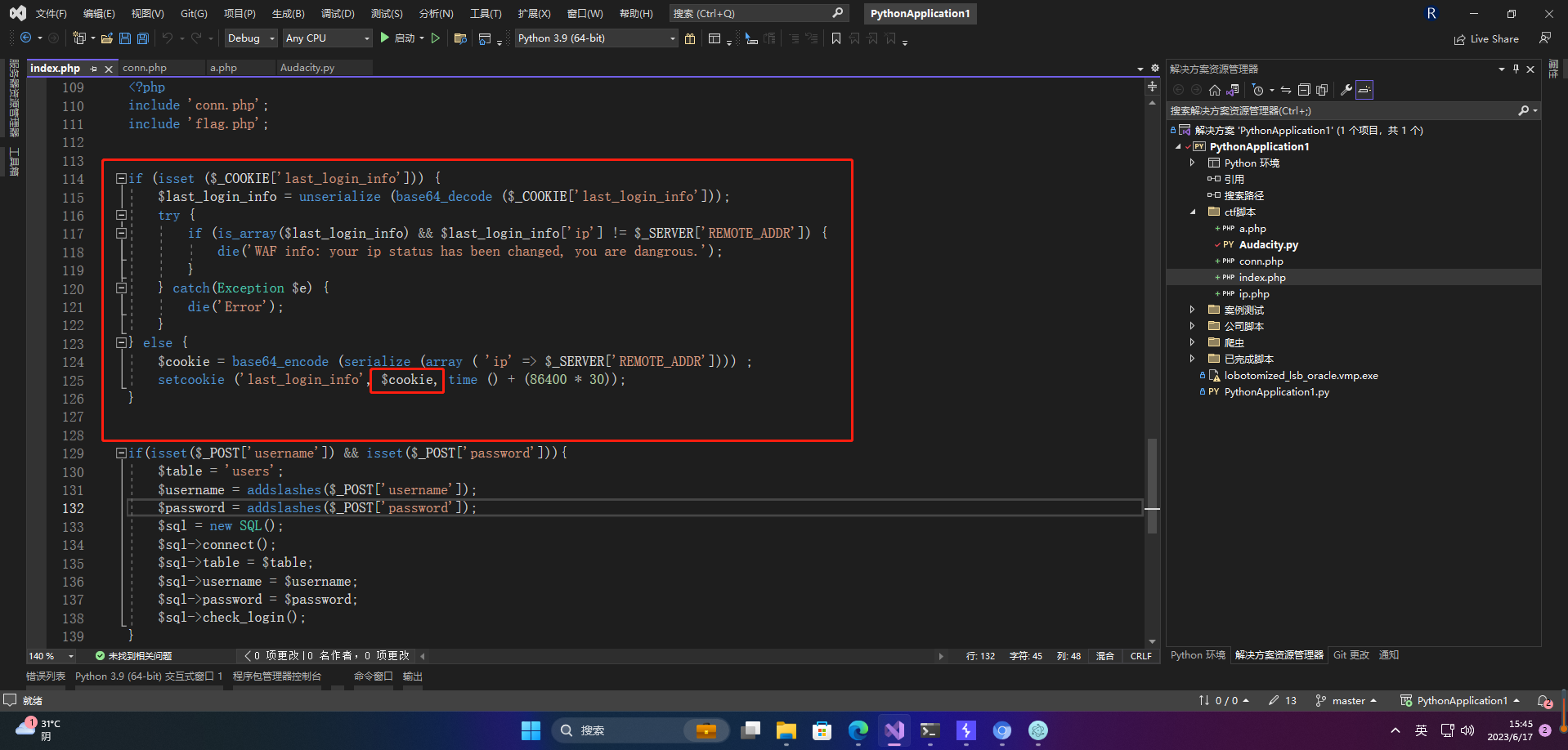1568x750 pixels.
Task: Click the feedback icon beside Live Share
Action: coord(1545,38)
